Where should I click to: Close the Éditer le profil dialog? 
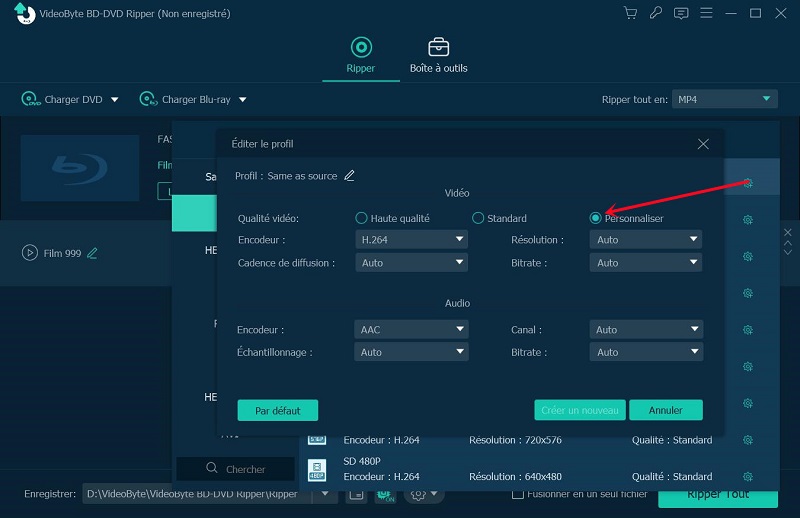pyautogui.click(x=703, y=144)
